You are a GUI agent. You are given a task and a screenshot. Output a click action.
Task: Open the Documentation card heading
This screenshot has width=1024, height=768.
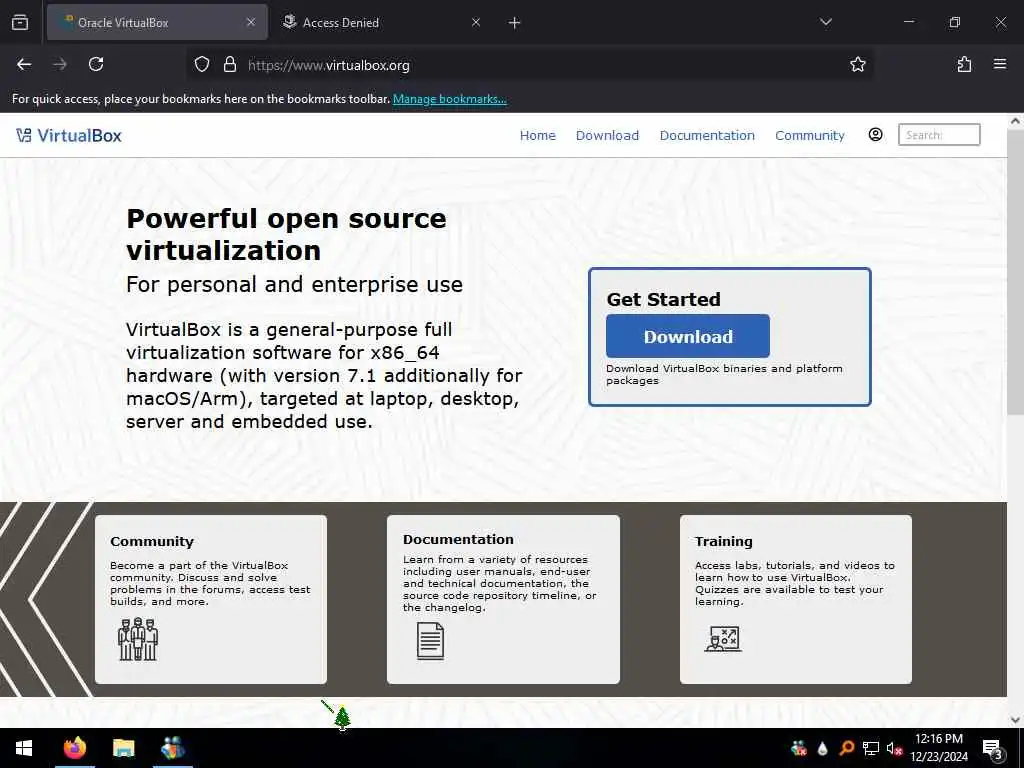click(458, 539)
